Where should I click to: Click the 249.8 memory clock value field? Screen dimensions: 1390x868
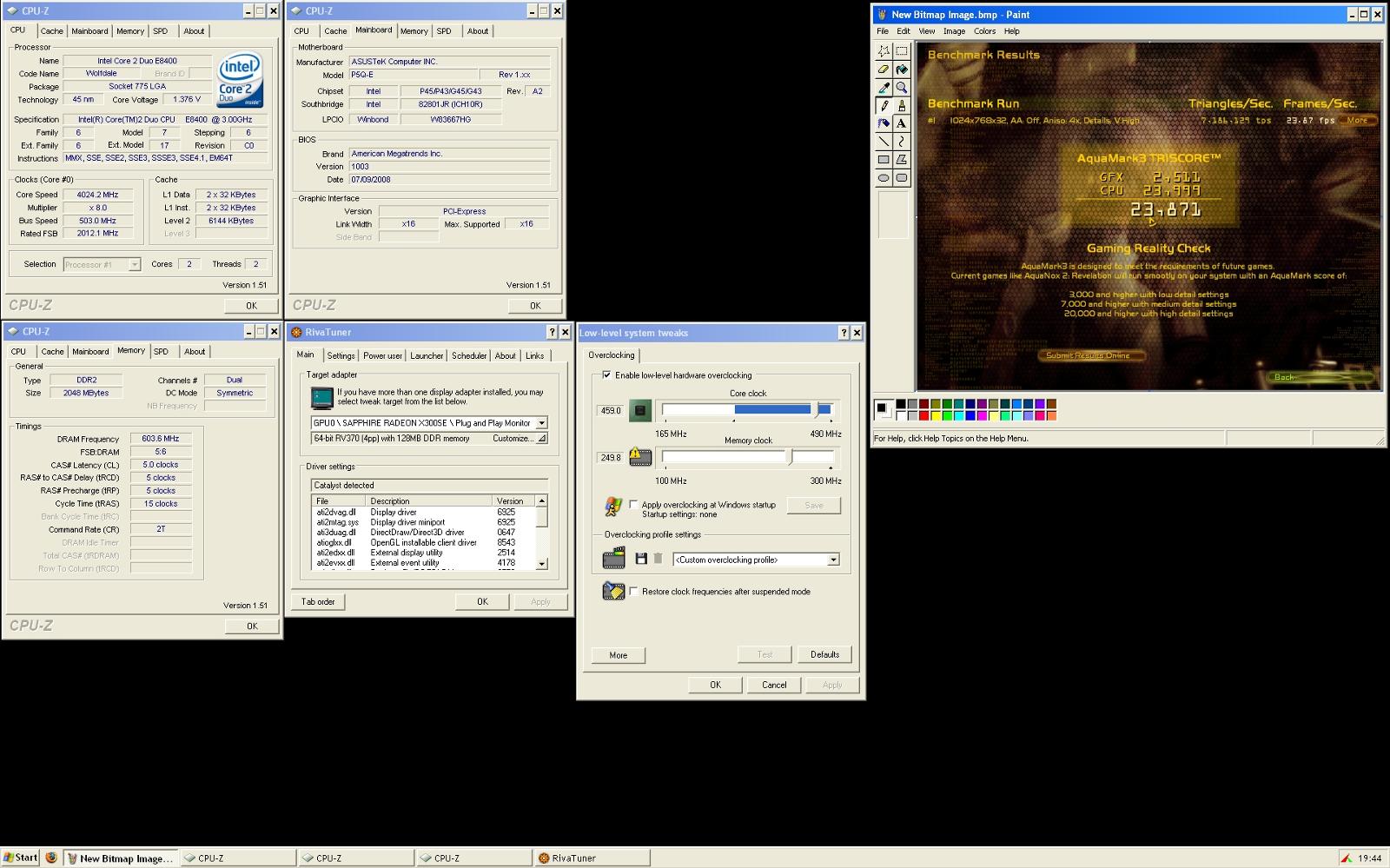[611, 457]
